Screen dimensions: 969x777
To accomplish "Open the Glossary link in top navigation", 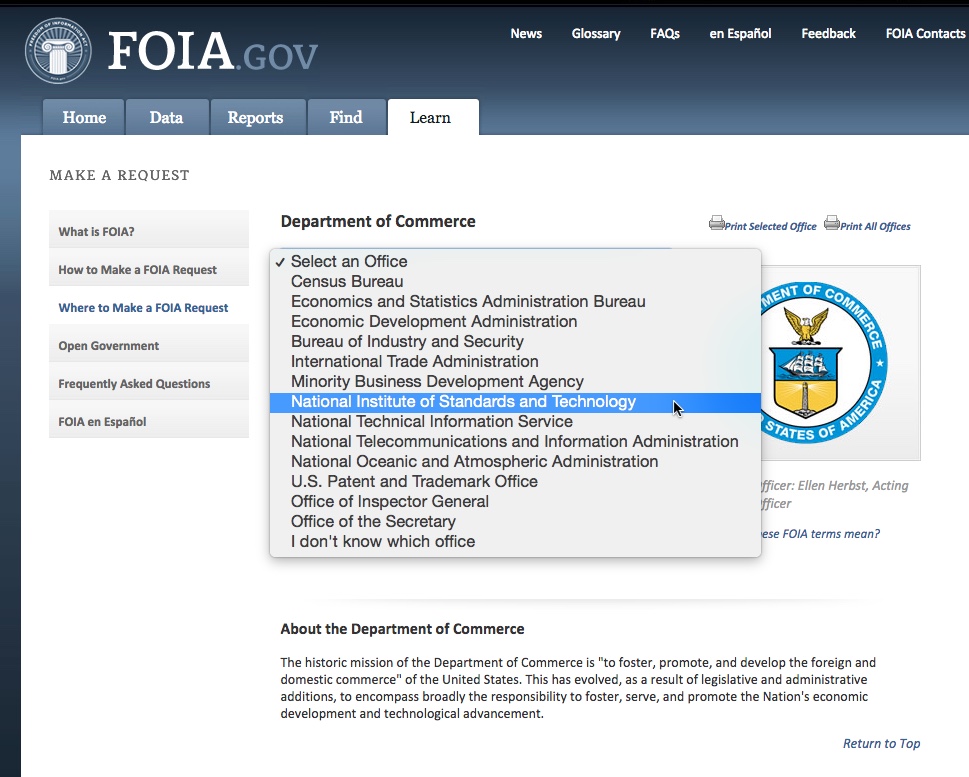I will [x=596, y=34].
